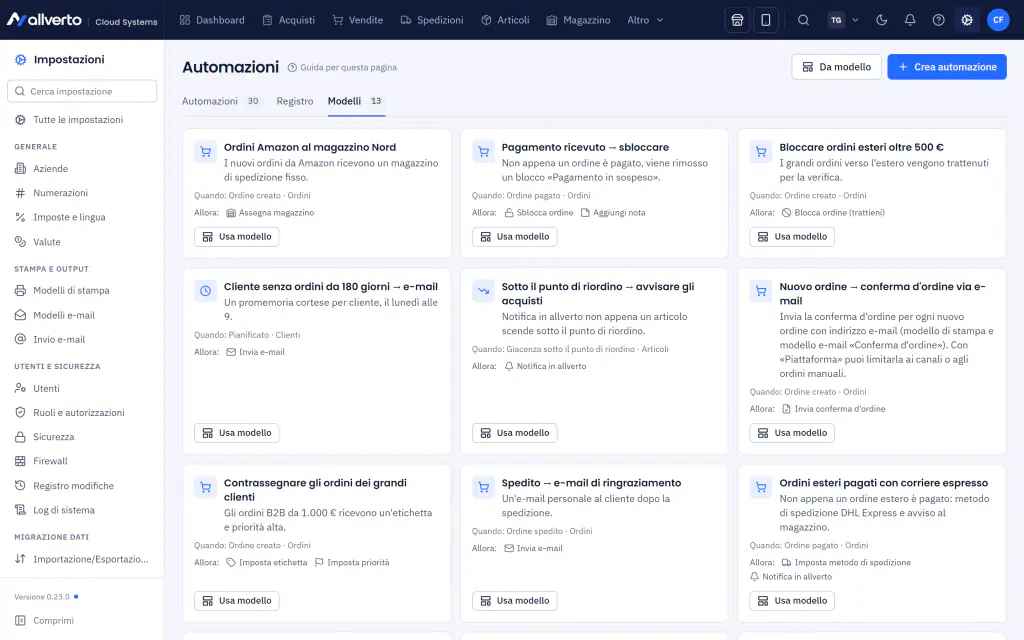
Task: Select the Modelli tab
Action: pyautogui.click(x=356, y=101)
